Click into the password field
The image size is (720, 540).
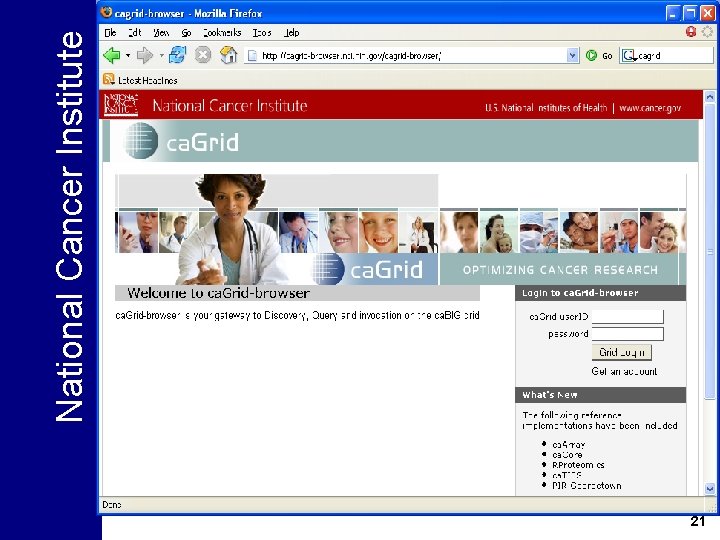[x=628, y=334]
